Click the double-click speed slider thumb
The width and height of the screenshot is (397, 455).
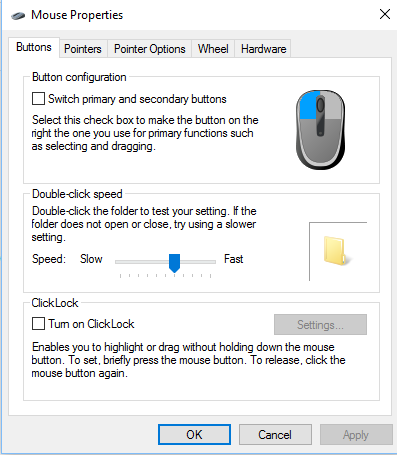pos(174,263)
